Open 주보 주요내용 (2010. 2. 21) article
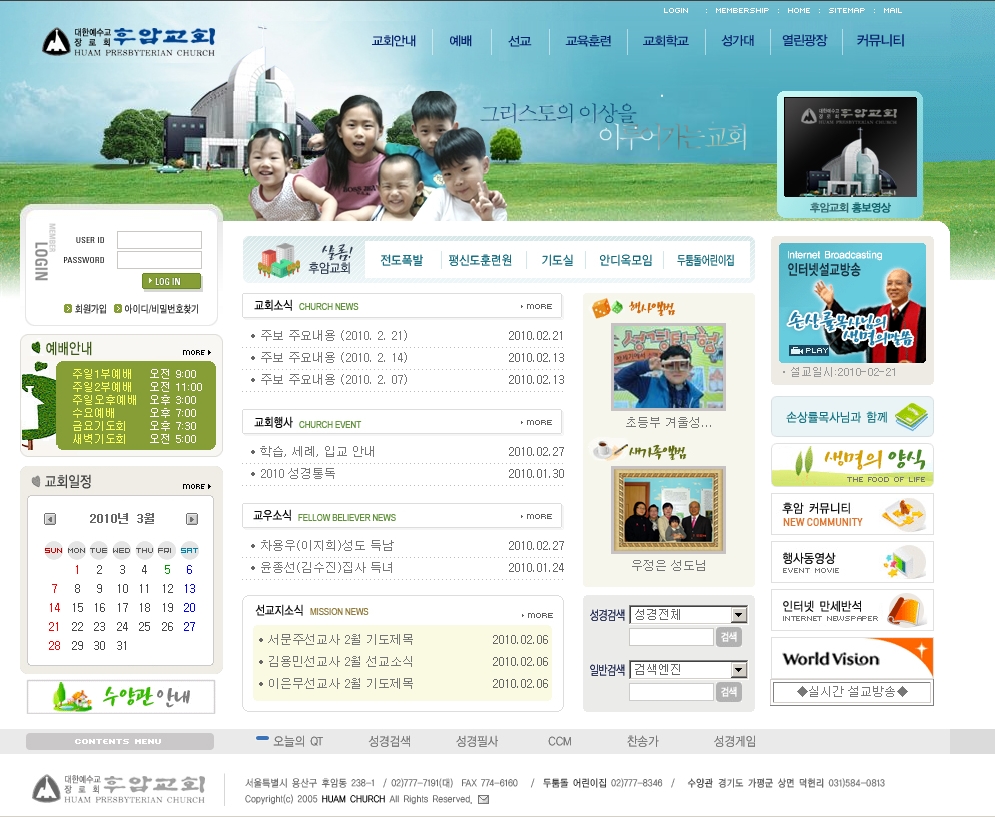The image size is (995, 817). (334, 336)
